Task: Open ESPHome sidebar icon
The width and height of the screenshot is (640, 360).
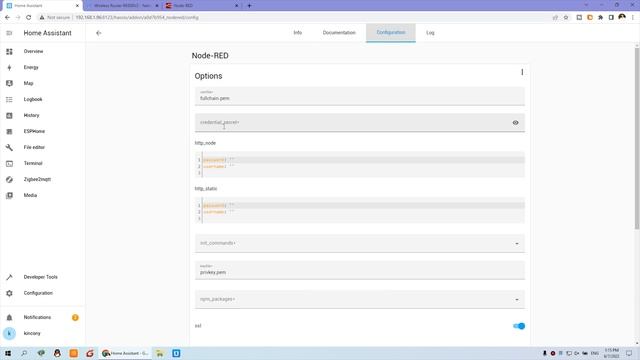Action: [x=9, y=131]
